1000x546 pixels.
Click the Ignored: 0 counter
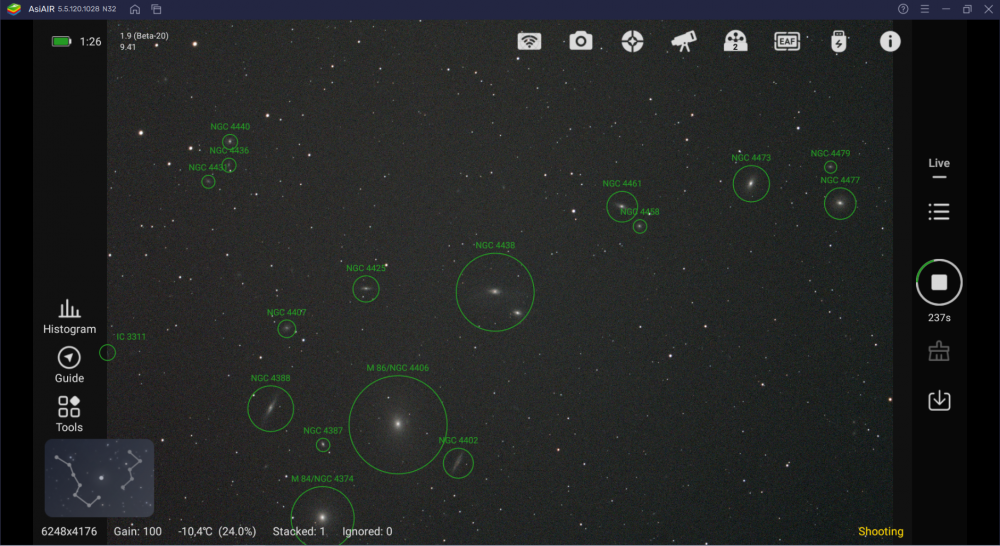(x=367, y=531)
